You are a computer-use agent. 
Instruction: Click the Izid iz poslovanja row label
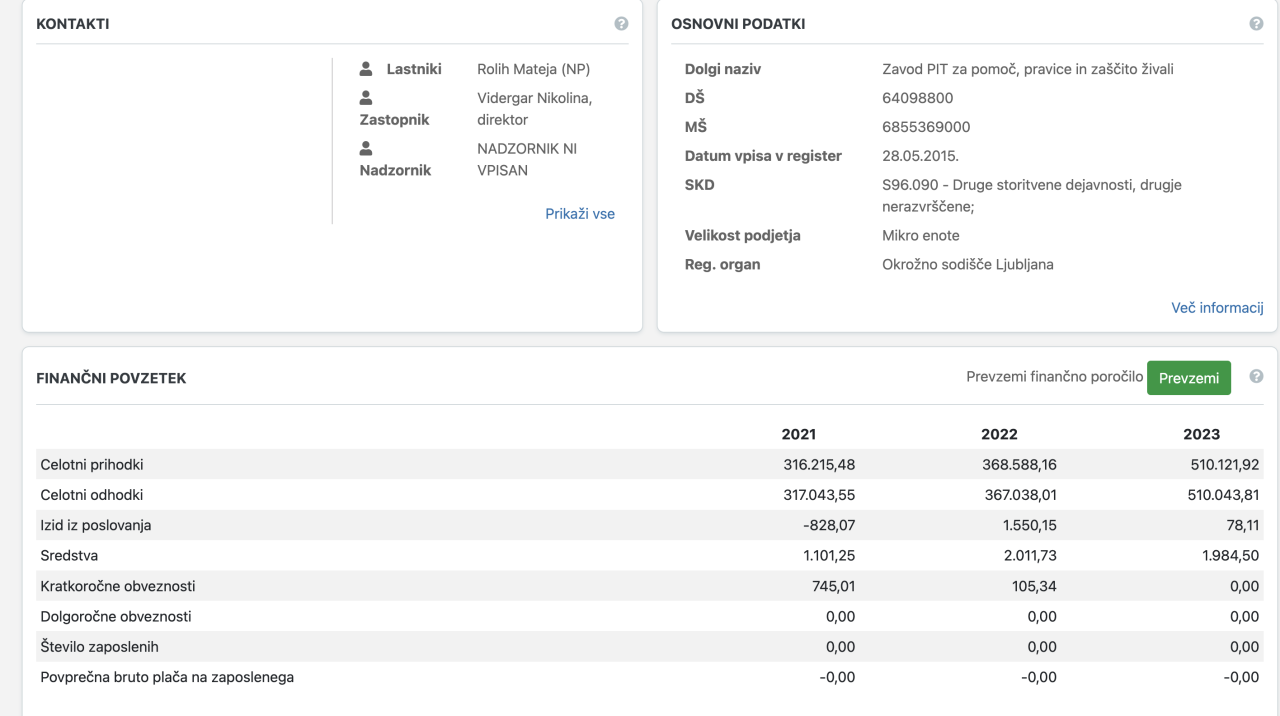(96, 525)
